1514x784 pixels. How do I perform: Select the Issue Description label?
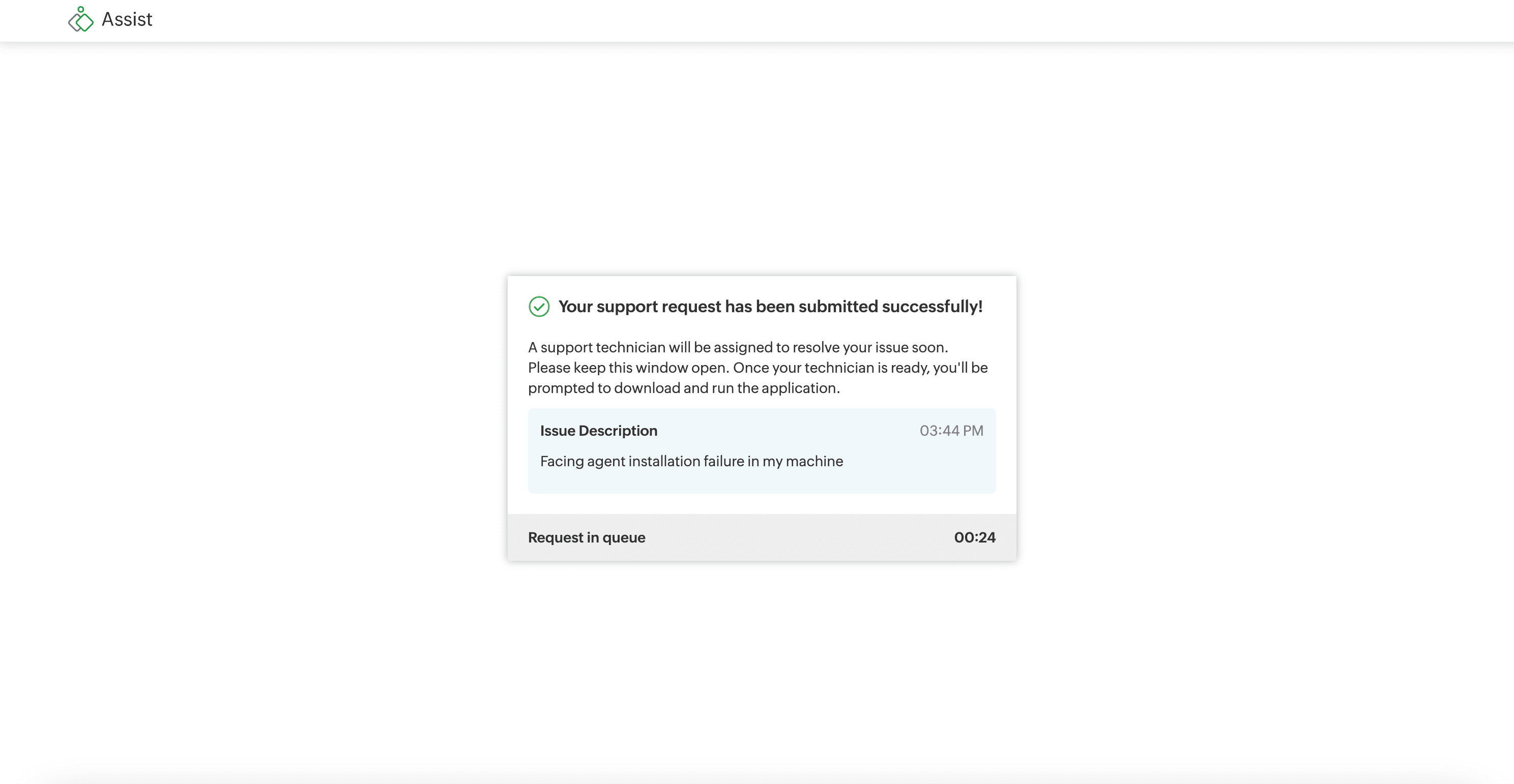598,431
